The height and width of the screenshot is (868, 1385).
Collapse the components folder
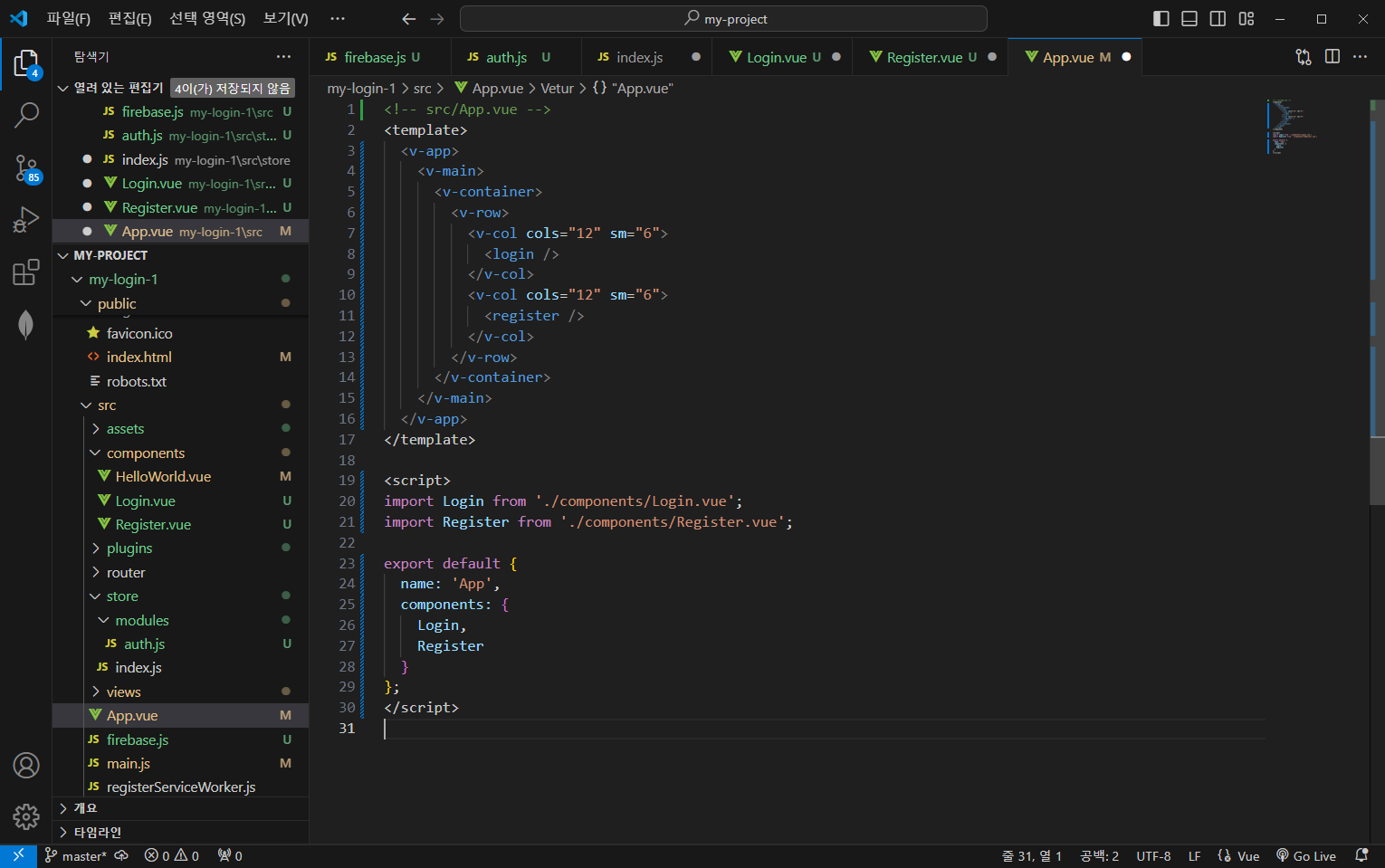[x=95, y=453]
